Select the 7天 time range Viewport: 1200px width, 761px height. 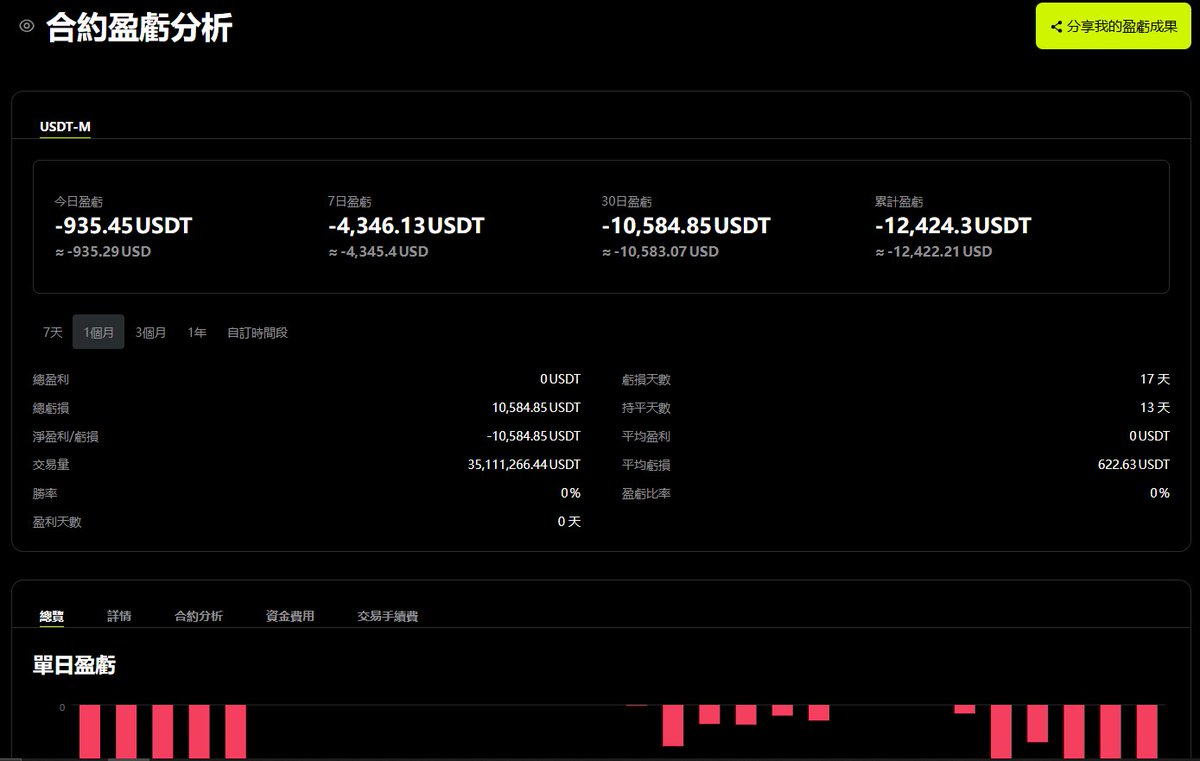53,332
